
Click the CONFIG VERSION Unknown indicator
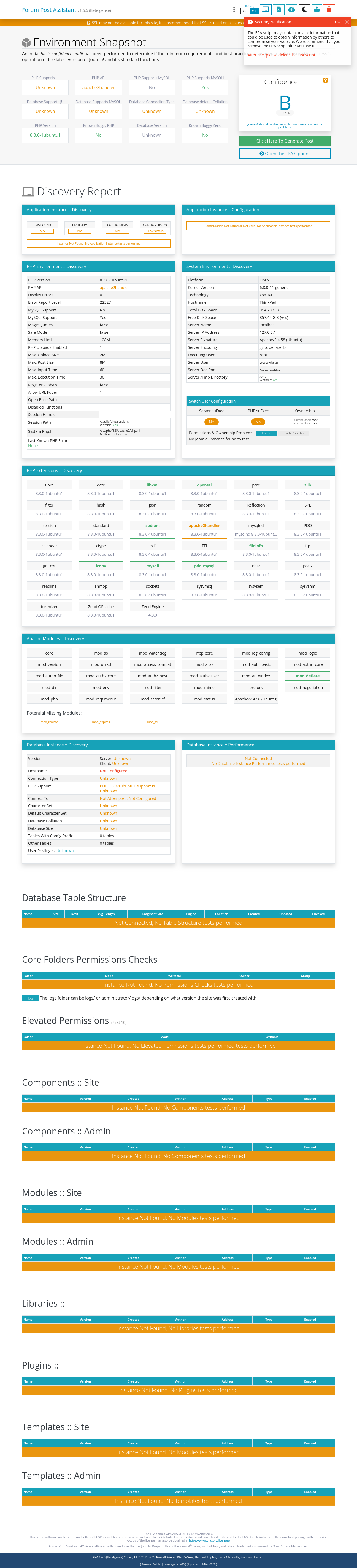pyautogui.click(x=155, y=231)
